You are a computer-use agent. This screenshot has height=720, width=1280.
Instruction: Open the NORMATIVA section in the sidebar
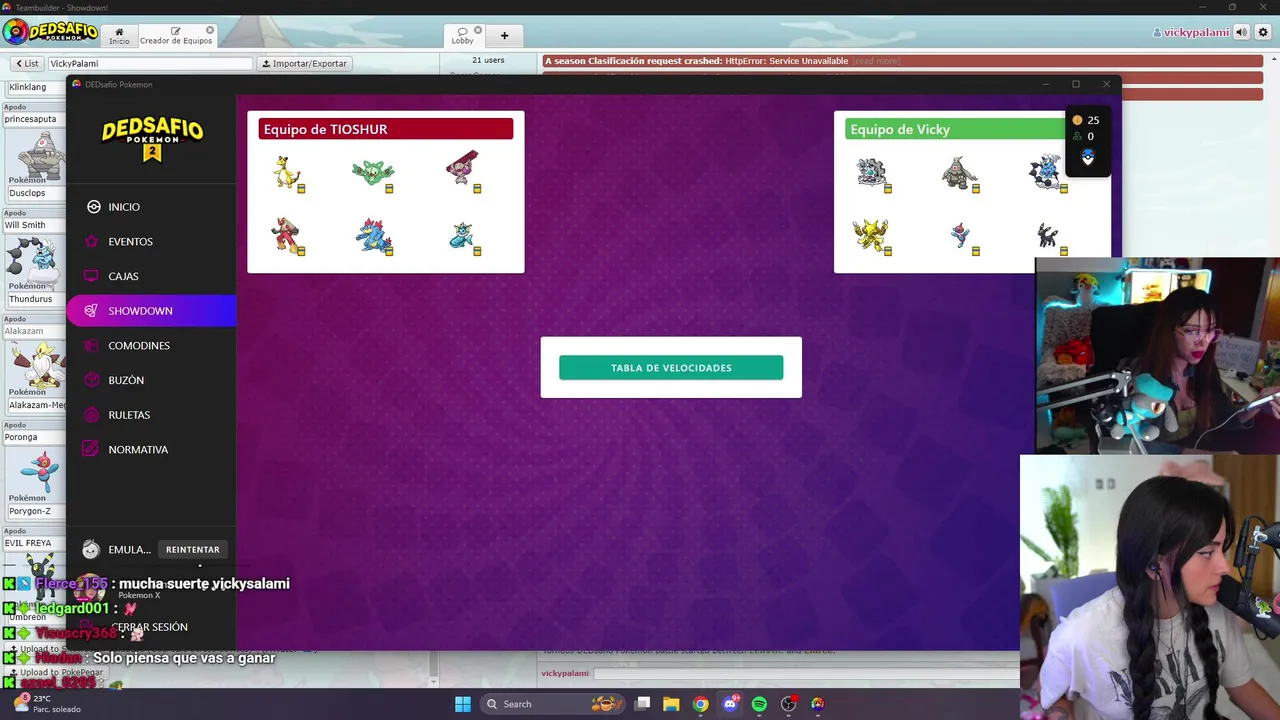coord(151,450)
